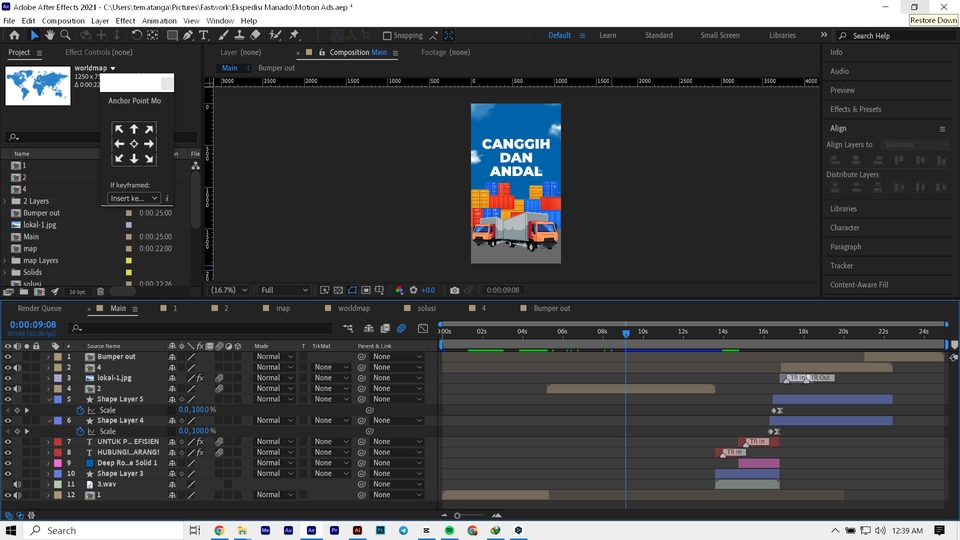Image resolution: width=960 pixels, height=540 pixels.
Task: Select the Puppet Pin tool
Action: (x=294, y=36)
